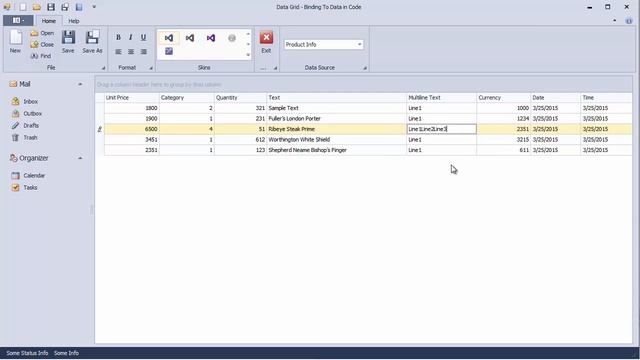
Task: Sort by Multiline Text column header
Action: [442, 98]
